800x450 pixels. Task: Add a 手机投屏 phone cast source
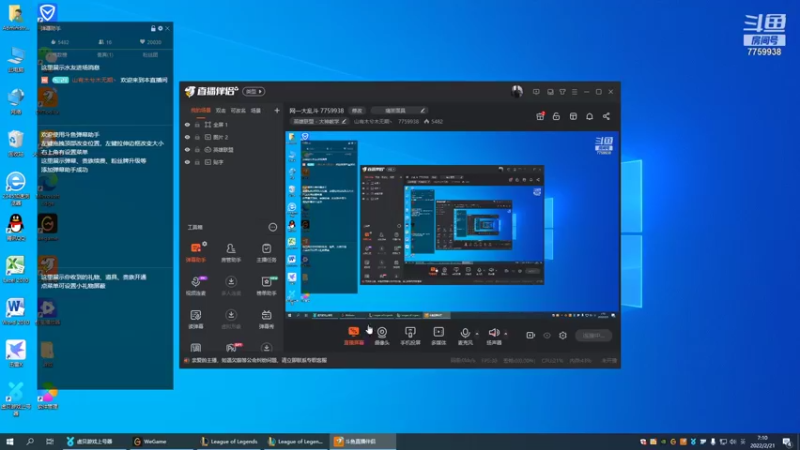(x=410, y=336)
